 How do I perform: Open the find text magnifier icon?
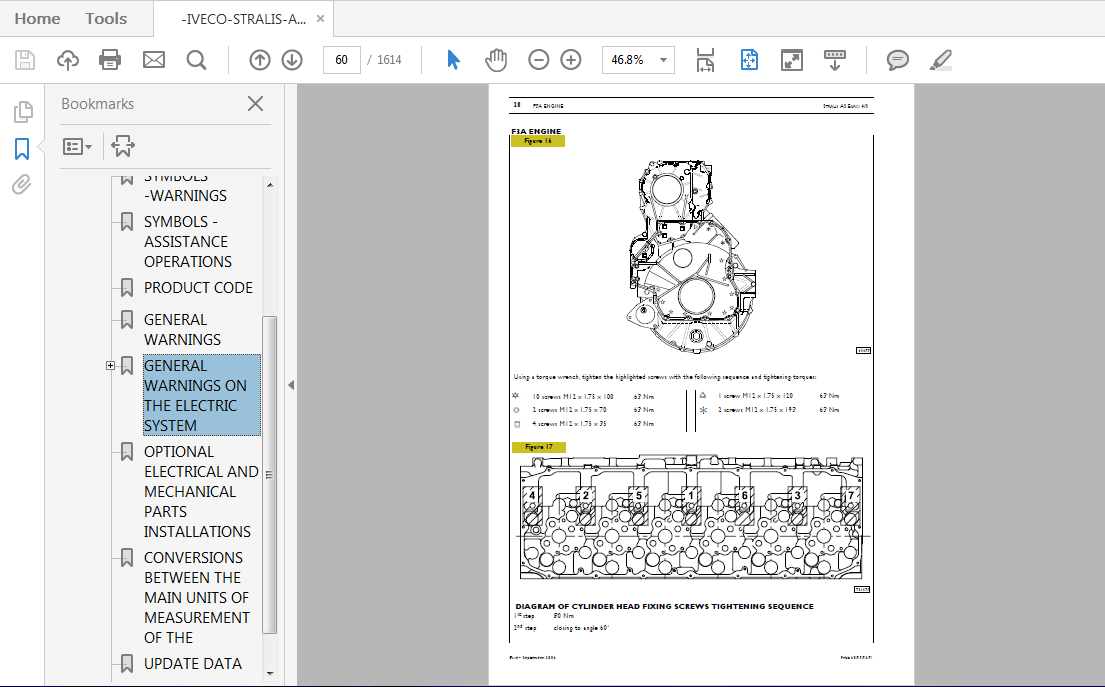click(197, 60)
